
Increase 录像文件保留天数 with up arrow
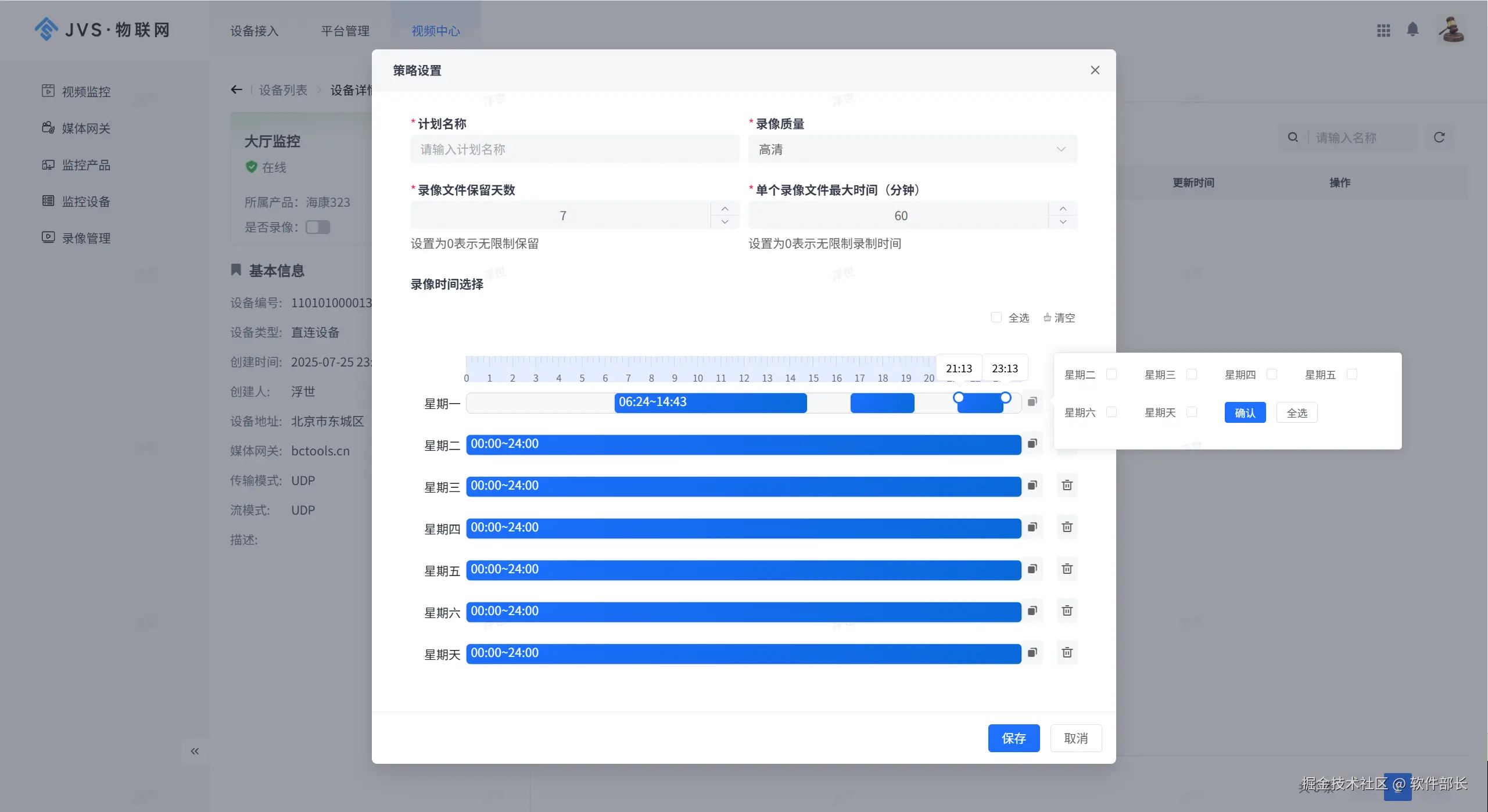[725, 209]
